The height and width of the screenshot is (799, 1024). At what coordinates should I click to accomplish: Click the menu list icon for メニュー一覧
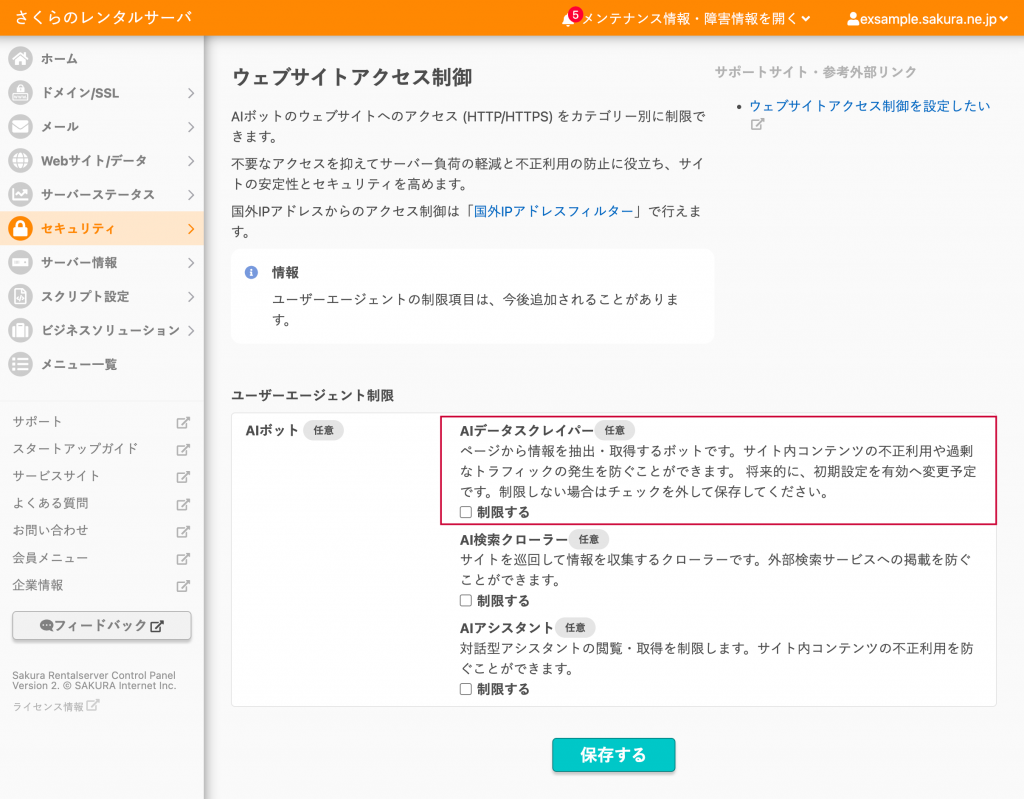20,365
